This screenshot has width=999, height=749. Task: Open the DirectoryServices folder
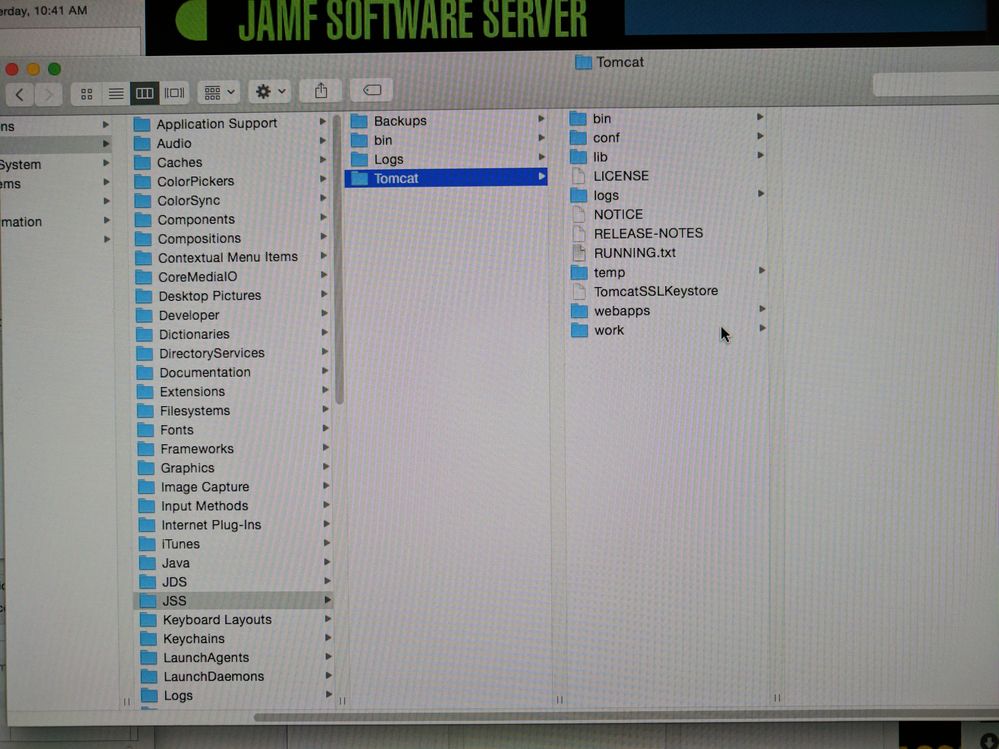(211, 353)
